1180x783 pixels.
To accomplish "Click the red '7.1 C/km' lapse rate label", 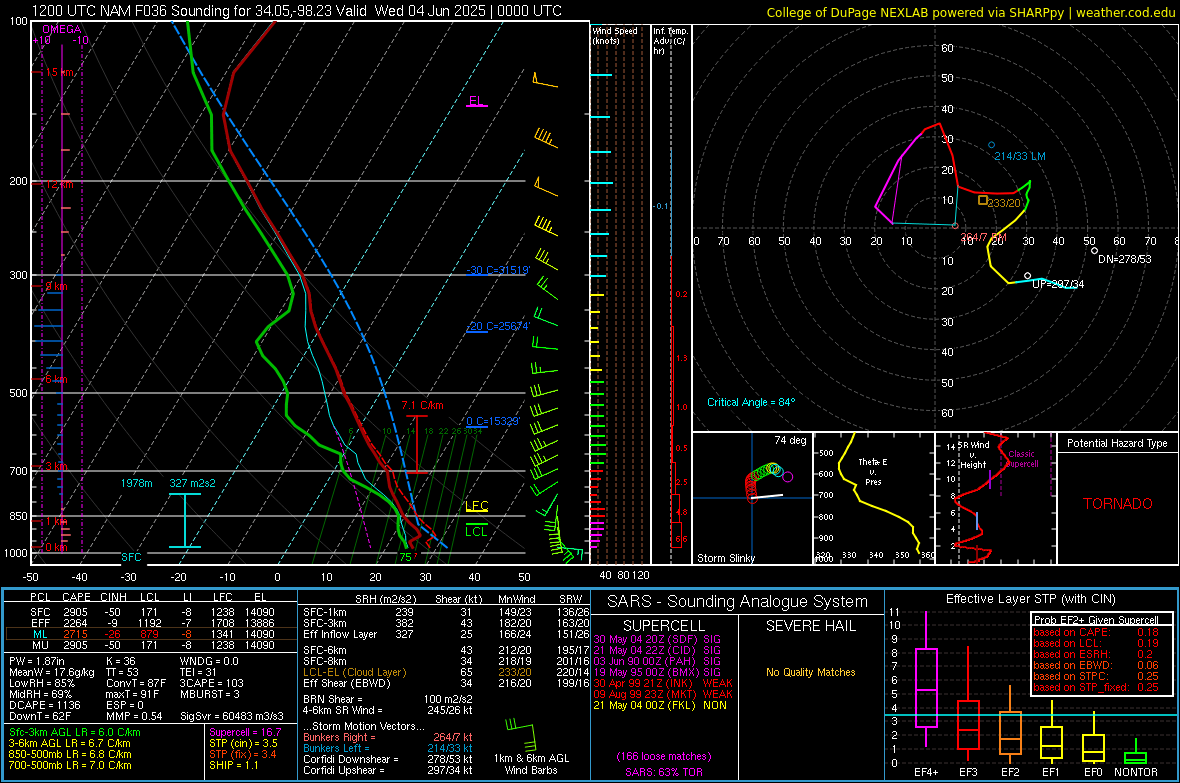I will pyautogui.click(x=422, y=405).
